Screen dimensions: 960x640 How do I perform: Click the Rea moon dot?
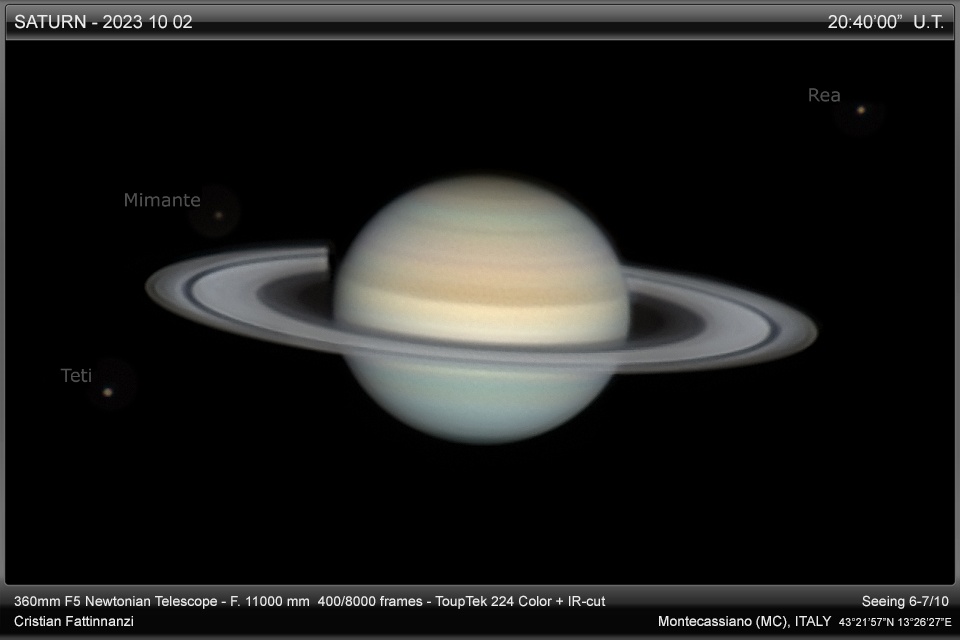coord(861,110)
